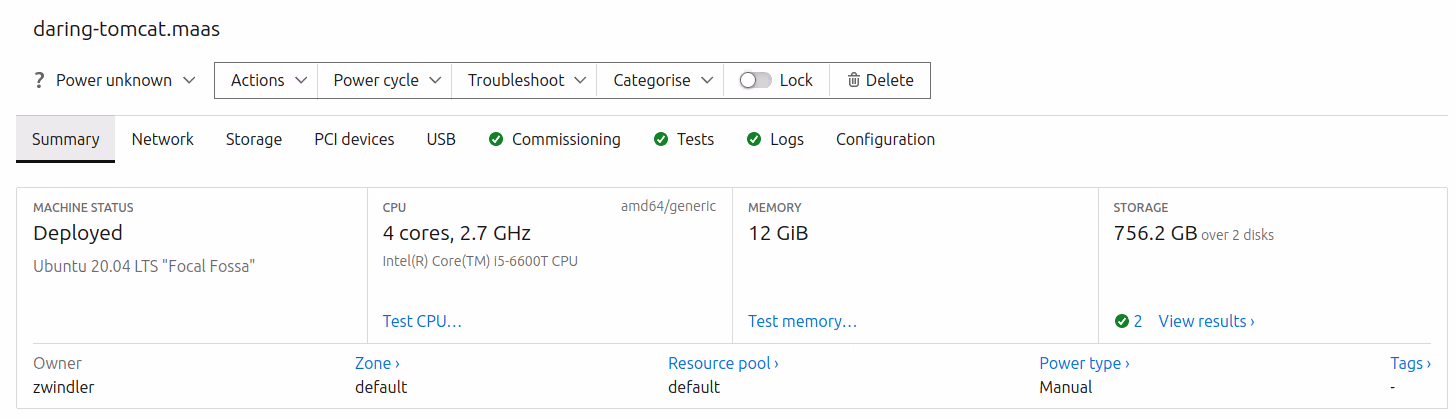The width and height of the screenshot is (1456, 419).
Task: Go to the Configuration tab
Action: point(885,140)
